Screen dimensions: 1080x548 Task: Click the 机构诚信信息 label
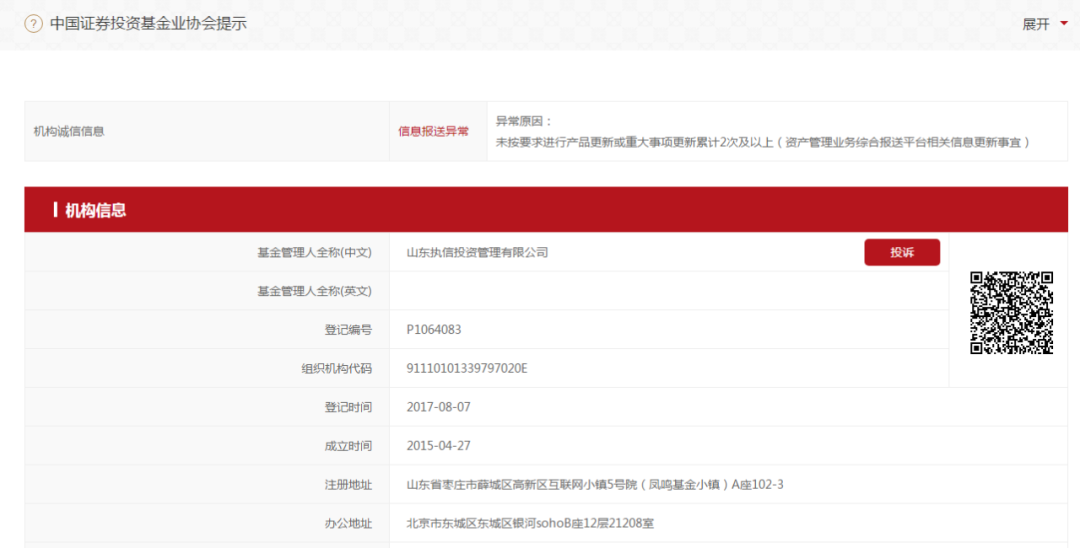[x=69, y=131]
